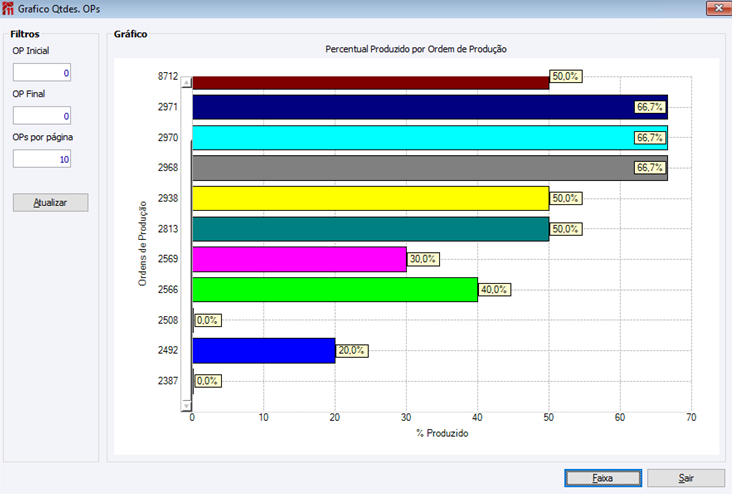Viewport: 732px width, 494px height.
Task: Click the OP Final input field
Action: 42,116
